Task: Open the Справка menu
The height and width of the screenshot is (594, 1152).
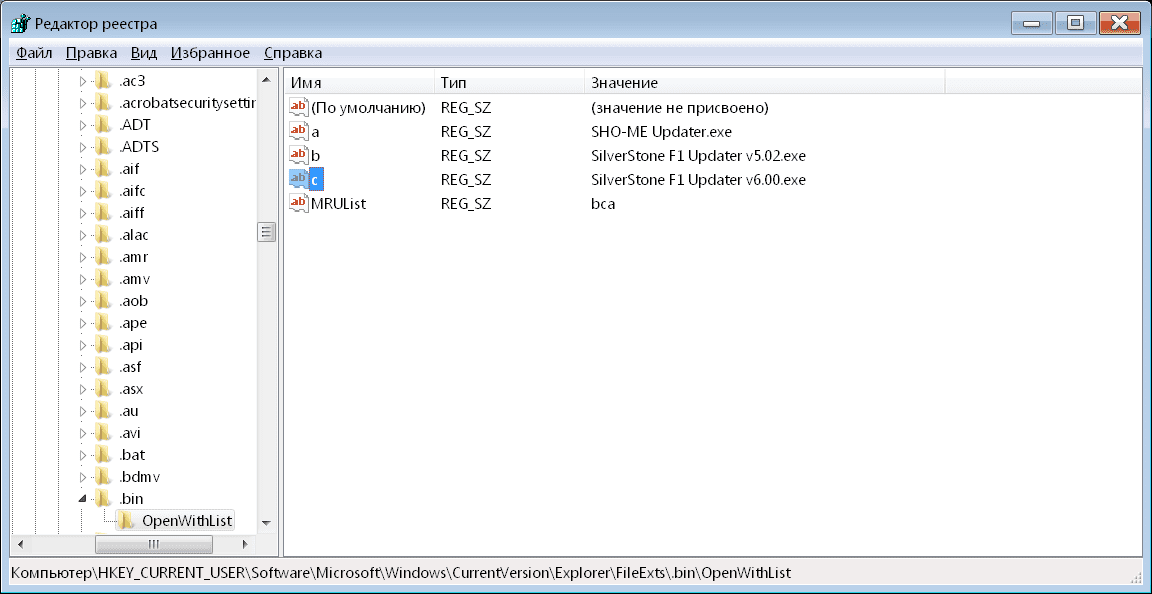Action: pos(293,53)
